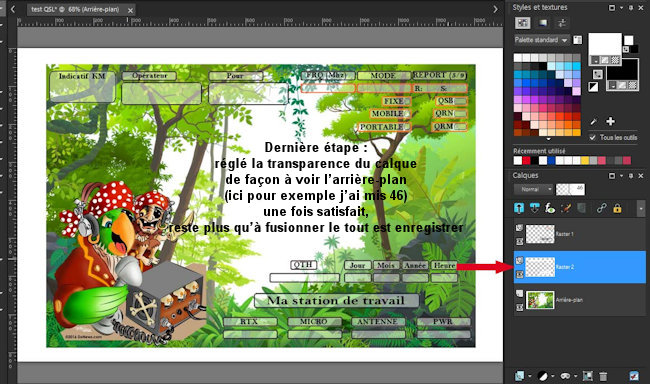
Task: Toggle the layer link chain icon
Action: [601, 208]
